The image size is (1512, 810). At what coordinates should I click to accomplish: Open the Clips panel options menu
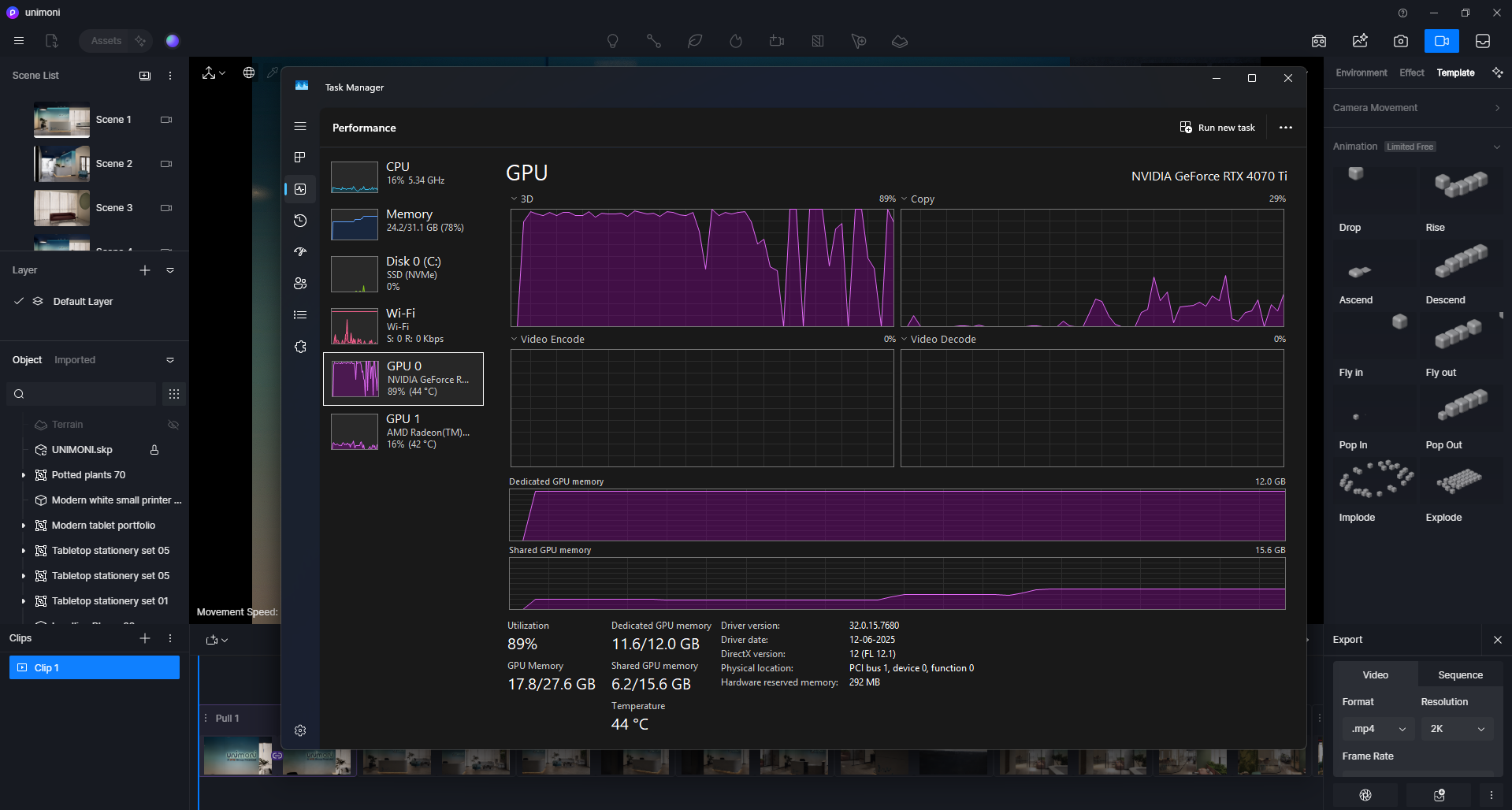pos(170,638)
